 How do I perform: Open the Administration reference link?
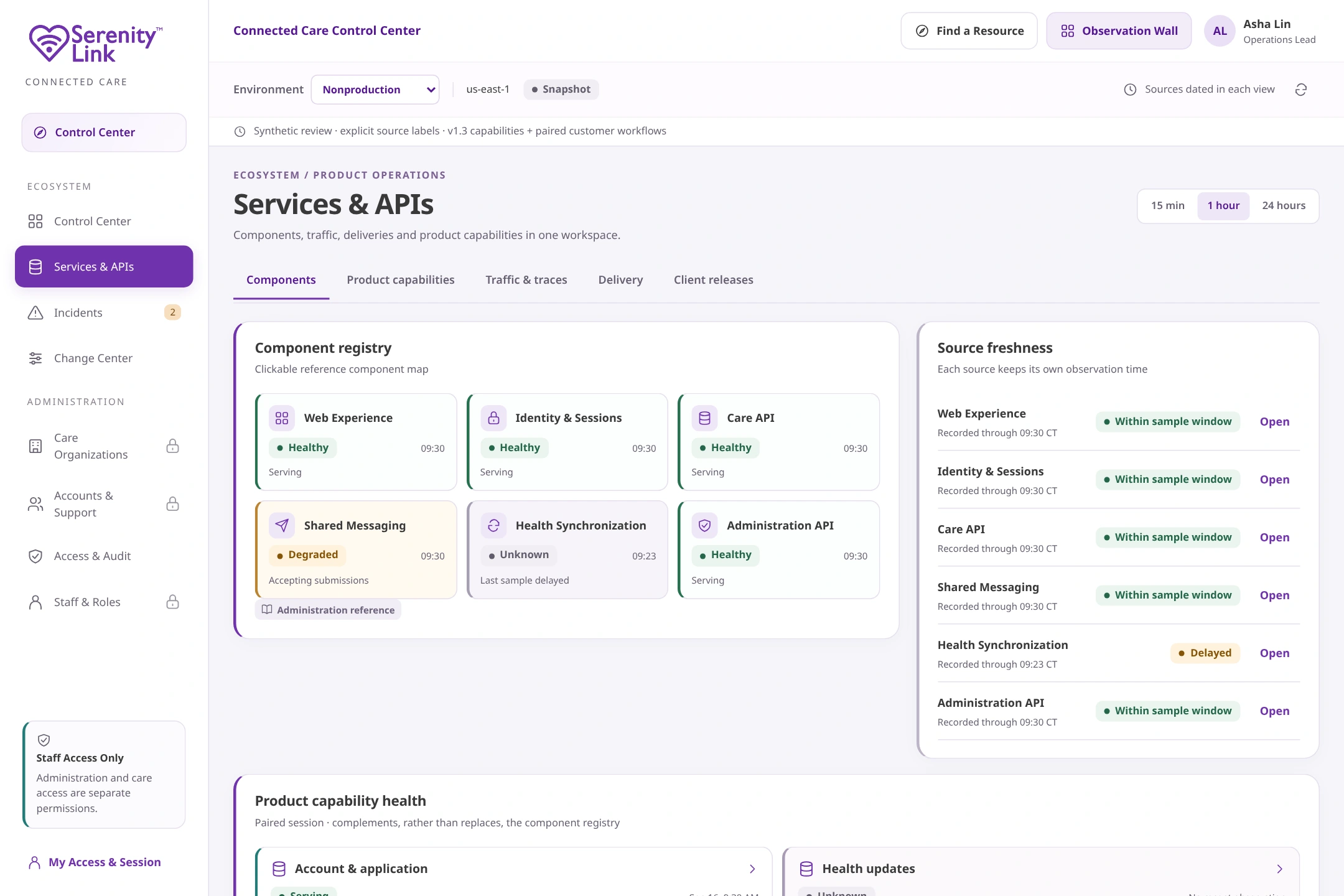click(328, 610)
